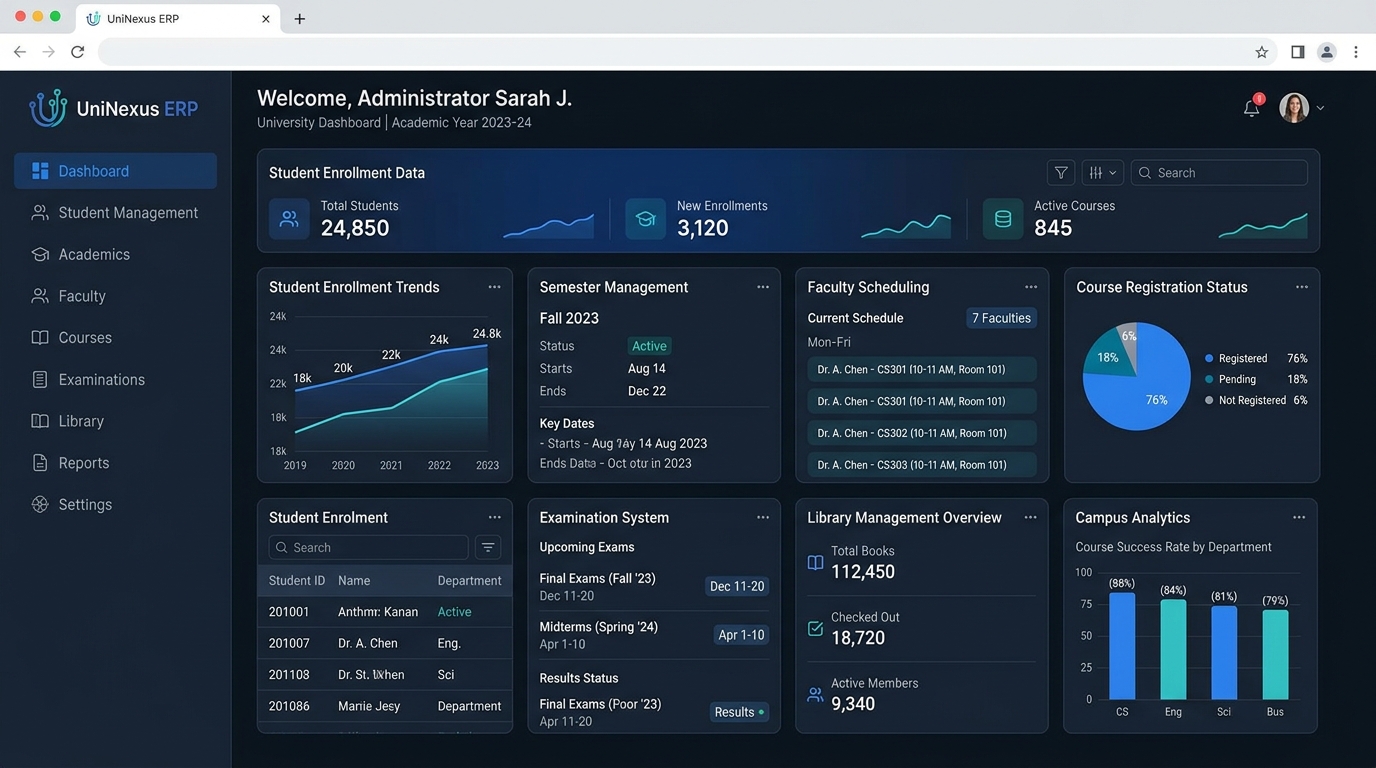Open Course Registration Status options menu

coord(1302,287)
